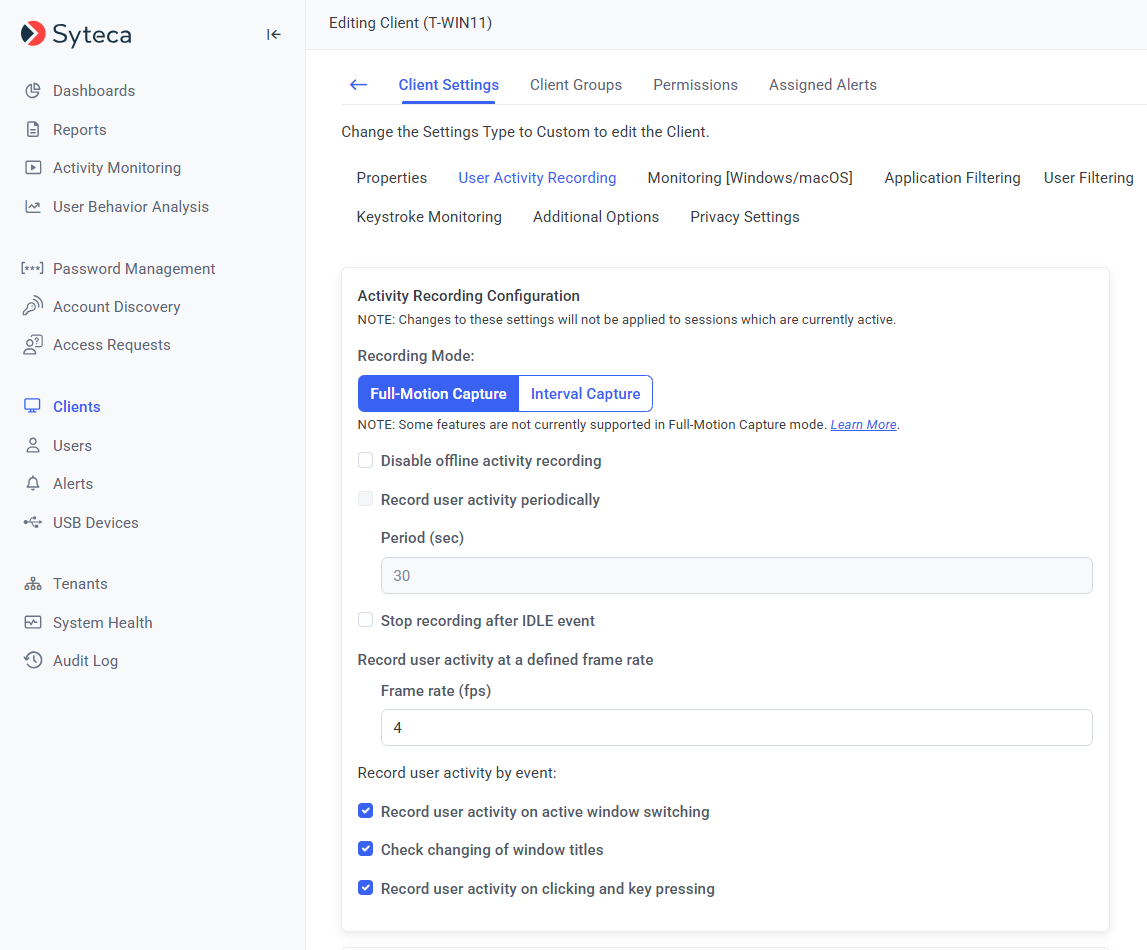Go back using the left arrow icon
1147x950 pixels.
tap(358, 85)
